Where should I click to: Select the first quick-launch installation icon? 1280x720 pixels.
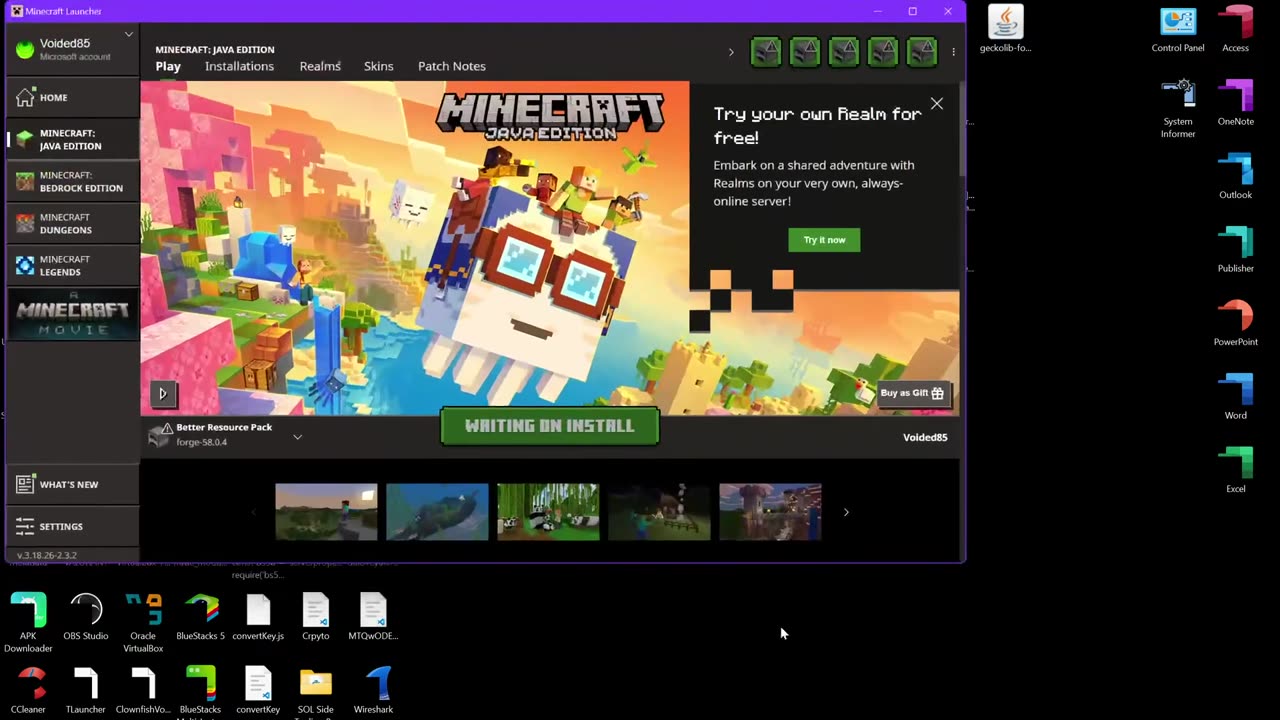click(x=766, y=52)
